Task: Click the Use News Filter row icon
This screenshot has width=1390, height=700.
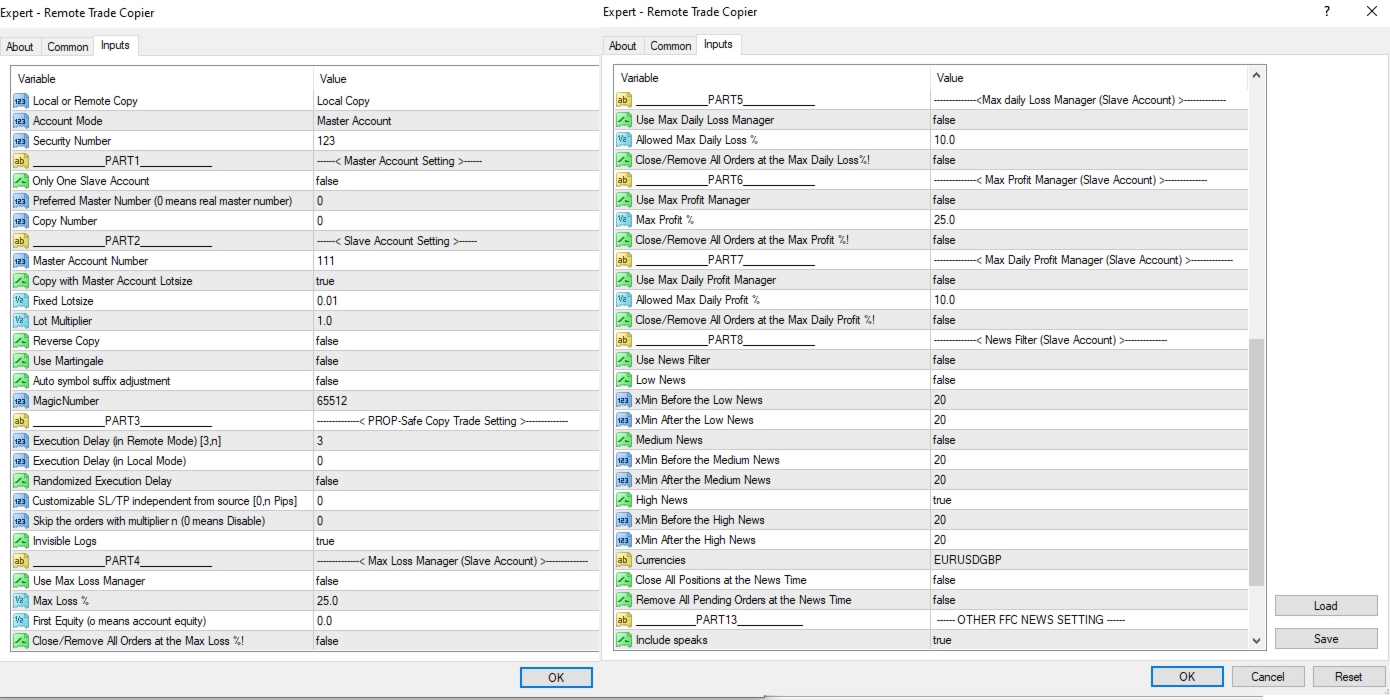Action: (624, 360)
